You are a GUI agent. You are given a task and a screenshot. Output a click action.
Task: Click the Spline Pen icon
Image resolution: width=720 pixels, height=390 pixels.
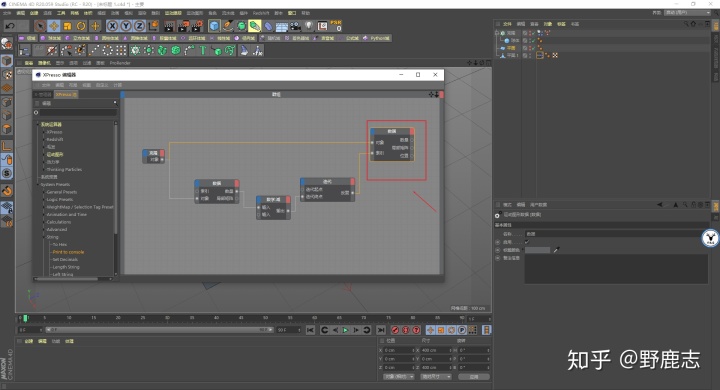click(x=228, y=26)
